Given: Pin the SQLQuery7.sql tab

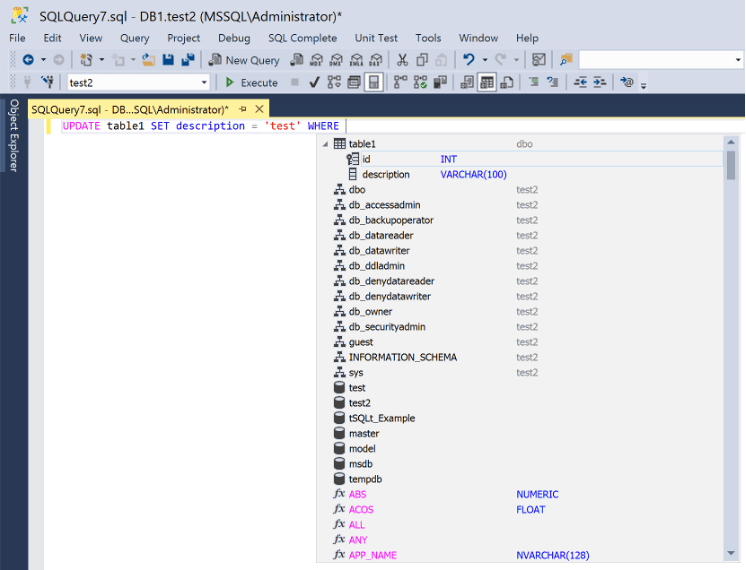Looking at the screenshot, I should tap(243, 109).
